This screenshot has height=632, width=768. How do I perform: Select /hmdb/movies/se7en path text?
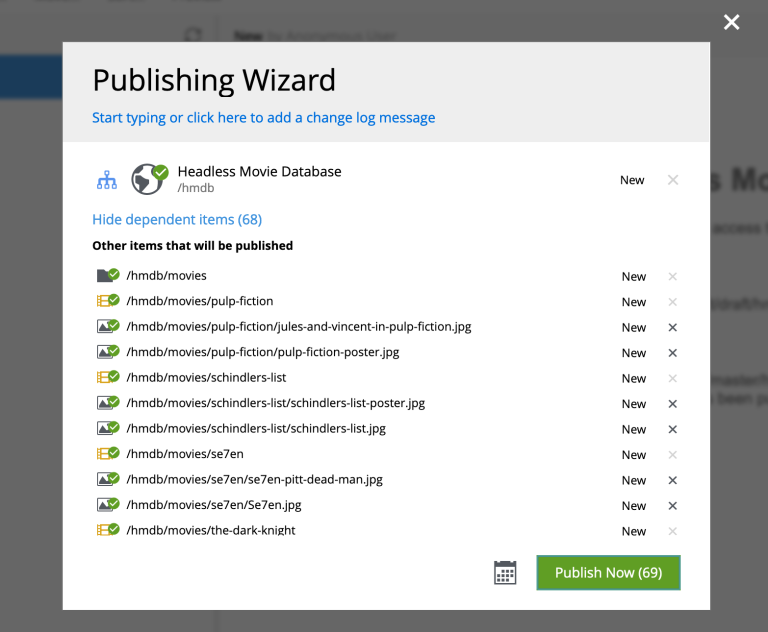pyautogui.click(x=185, y=454)
